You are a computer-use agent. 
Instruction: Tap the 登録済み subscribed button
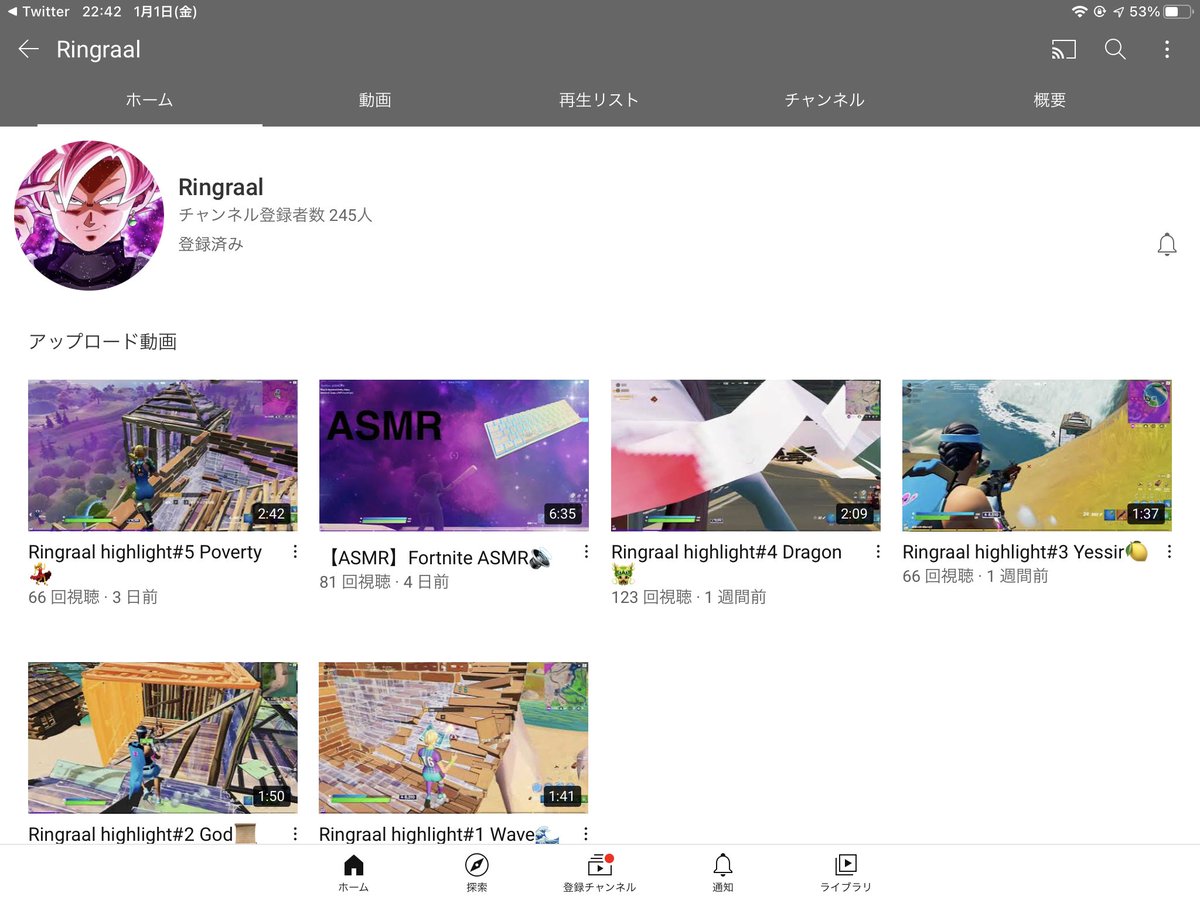click(211, 244)
